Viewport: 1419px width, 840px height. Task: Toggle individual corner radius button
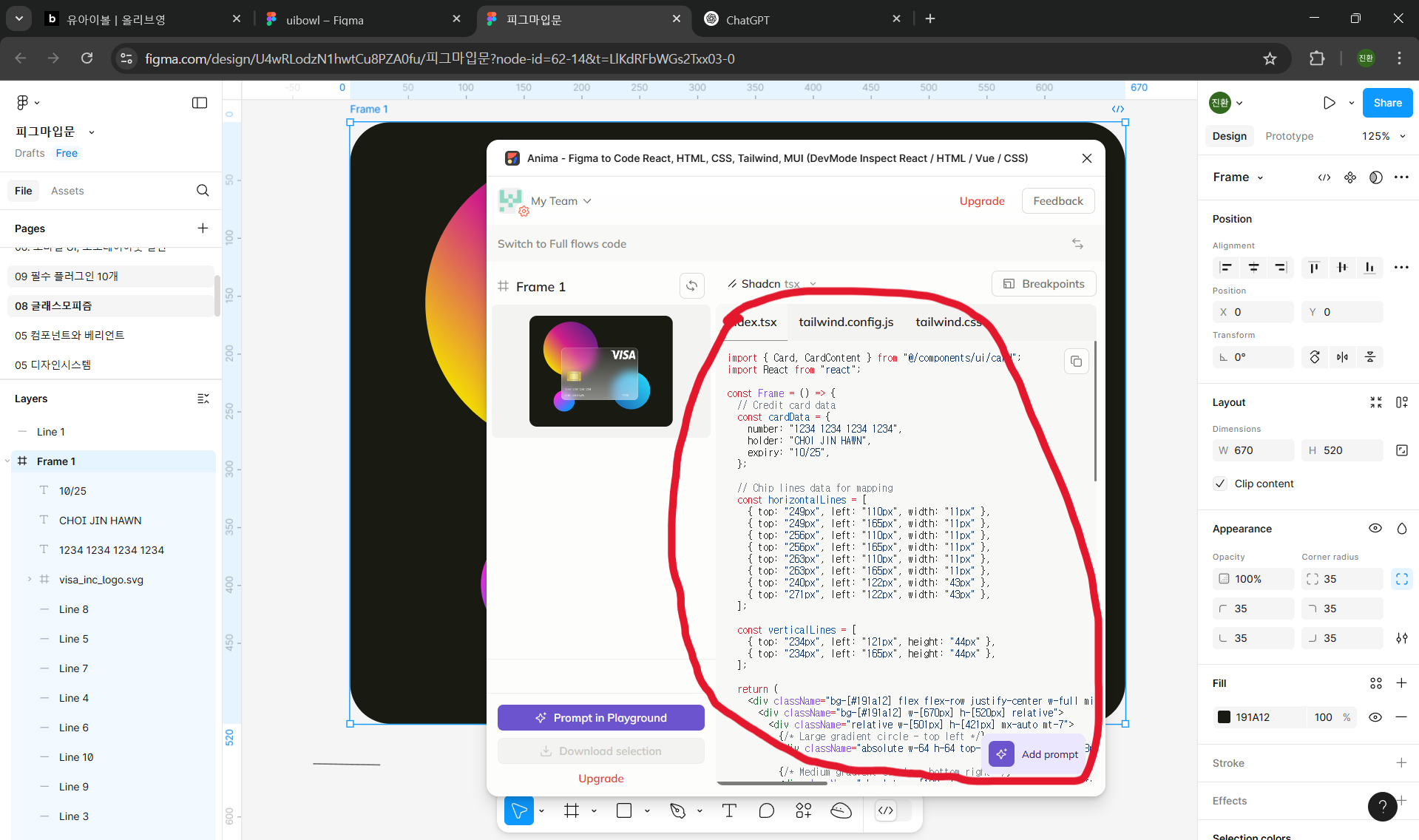click(1402, 579)
